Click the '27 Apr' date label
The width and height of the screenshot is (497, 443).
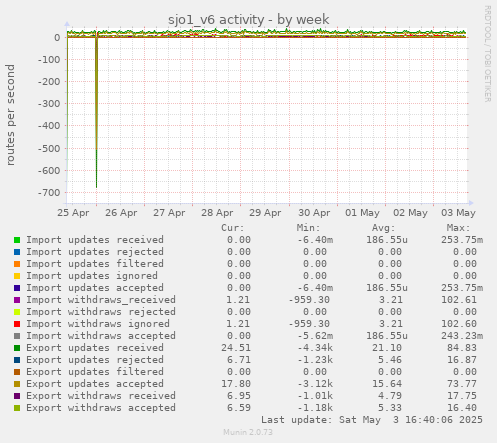169,213
